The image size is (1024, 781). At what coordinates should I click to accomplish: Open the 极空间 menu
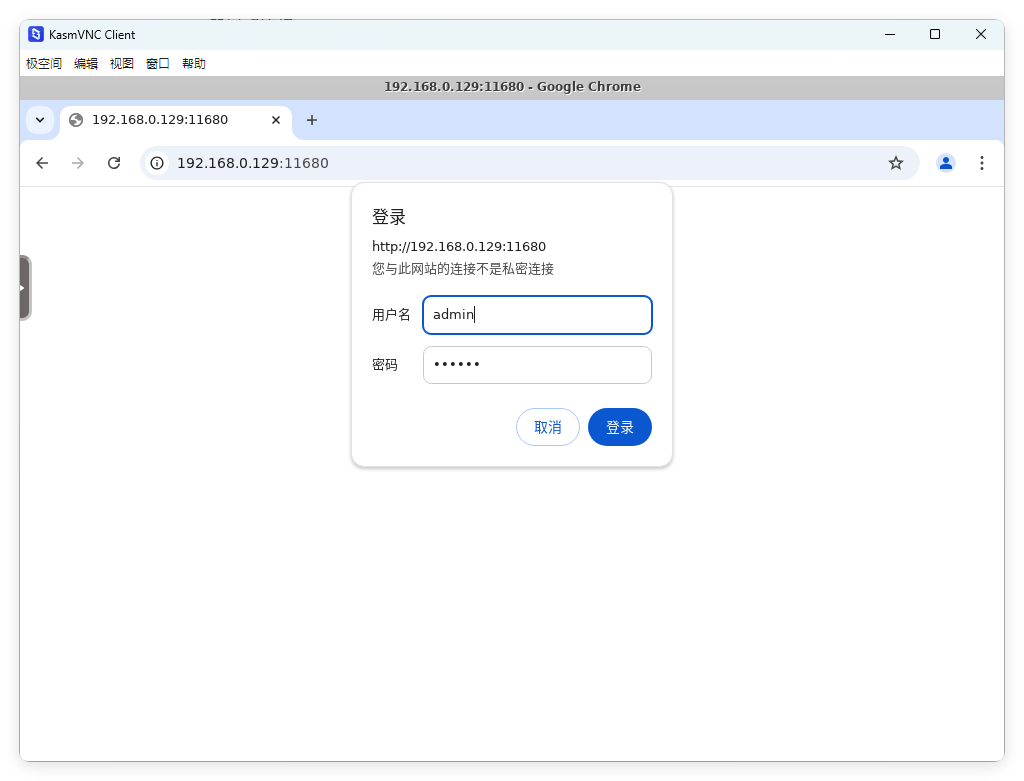pyautogui.click(x=44, y=63)
